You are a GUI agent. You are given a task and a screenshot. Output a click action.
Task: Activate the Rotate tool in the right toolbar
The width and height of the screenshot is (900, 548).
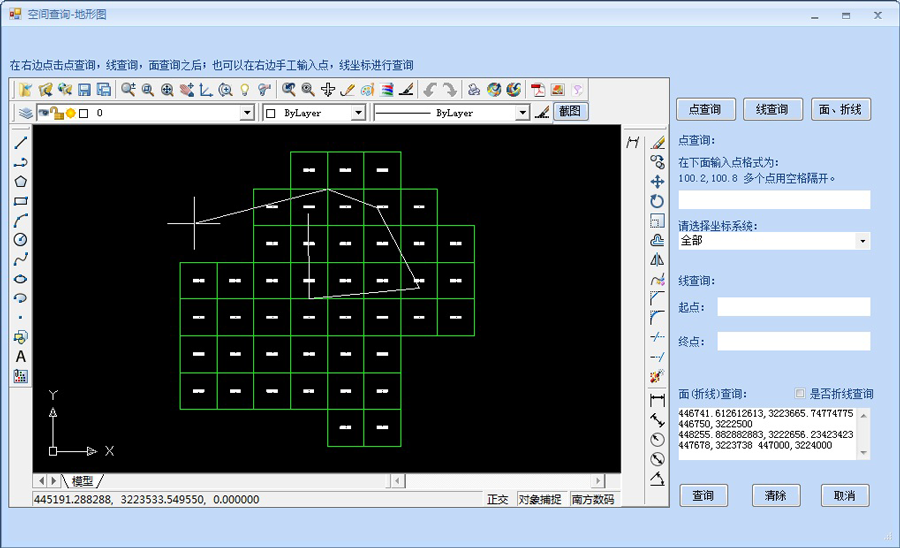657,201
